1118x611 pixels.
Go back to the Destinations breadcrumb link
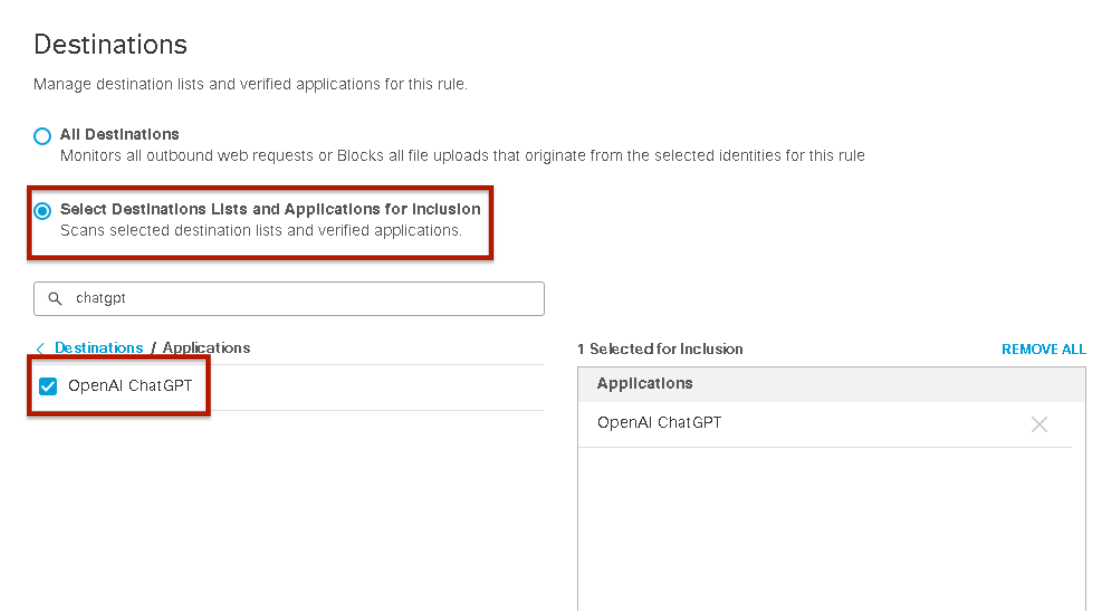pos(98,348)
